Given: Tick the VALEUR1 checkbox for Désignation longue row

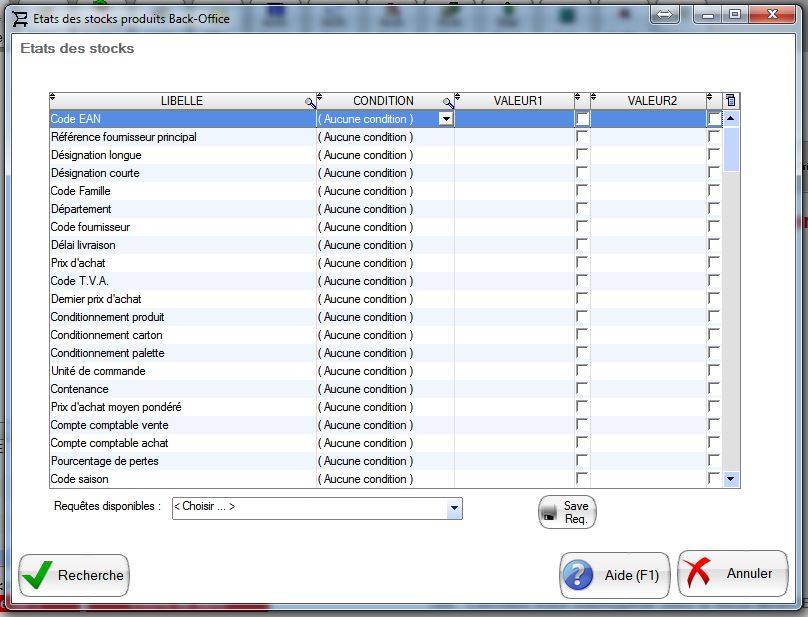Looking at the screenshot, I should (x=582, y=155).
